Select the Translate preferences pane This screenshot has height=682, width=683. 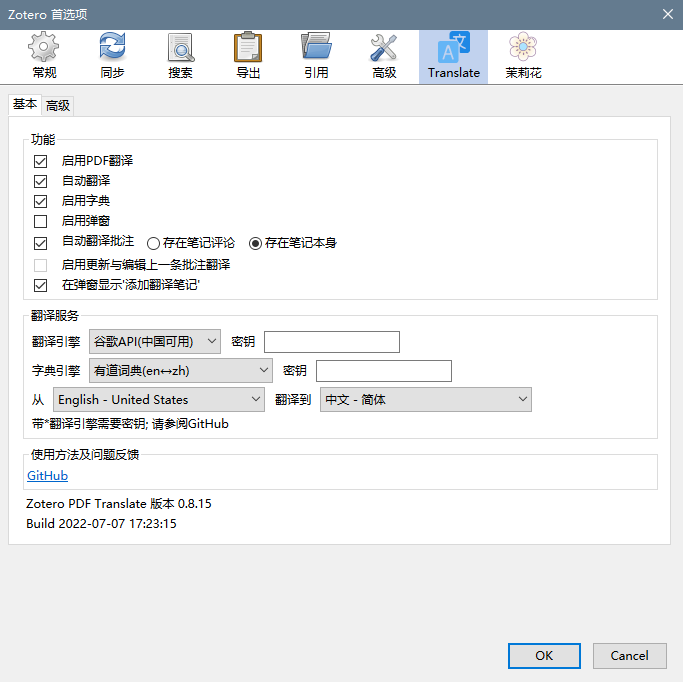(x=453, y=56)
